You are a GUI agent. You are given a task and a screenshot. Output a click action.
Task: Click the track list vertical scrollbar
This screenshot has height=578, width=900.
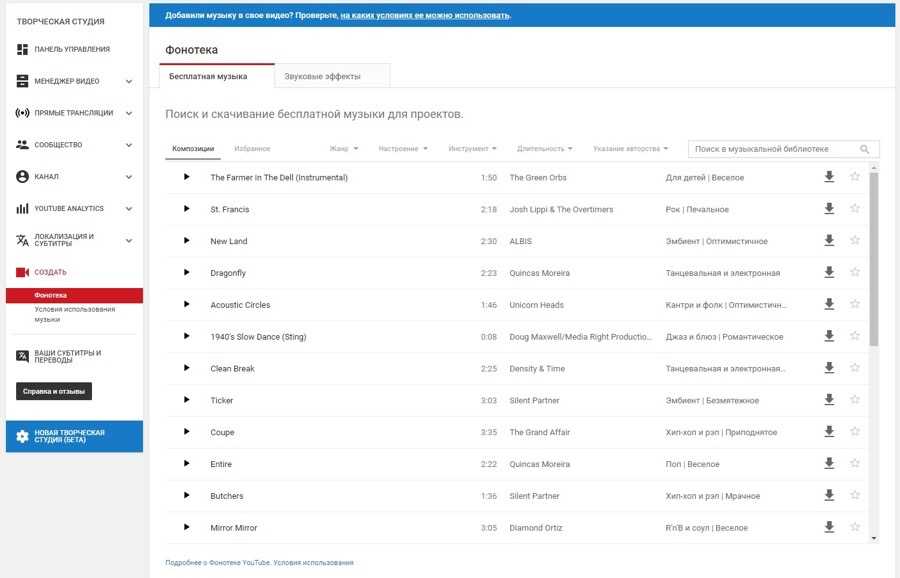click(874, 260)
